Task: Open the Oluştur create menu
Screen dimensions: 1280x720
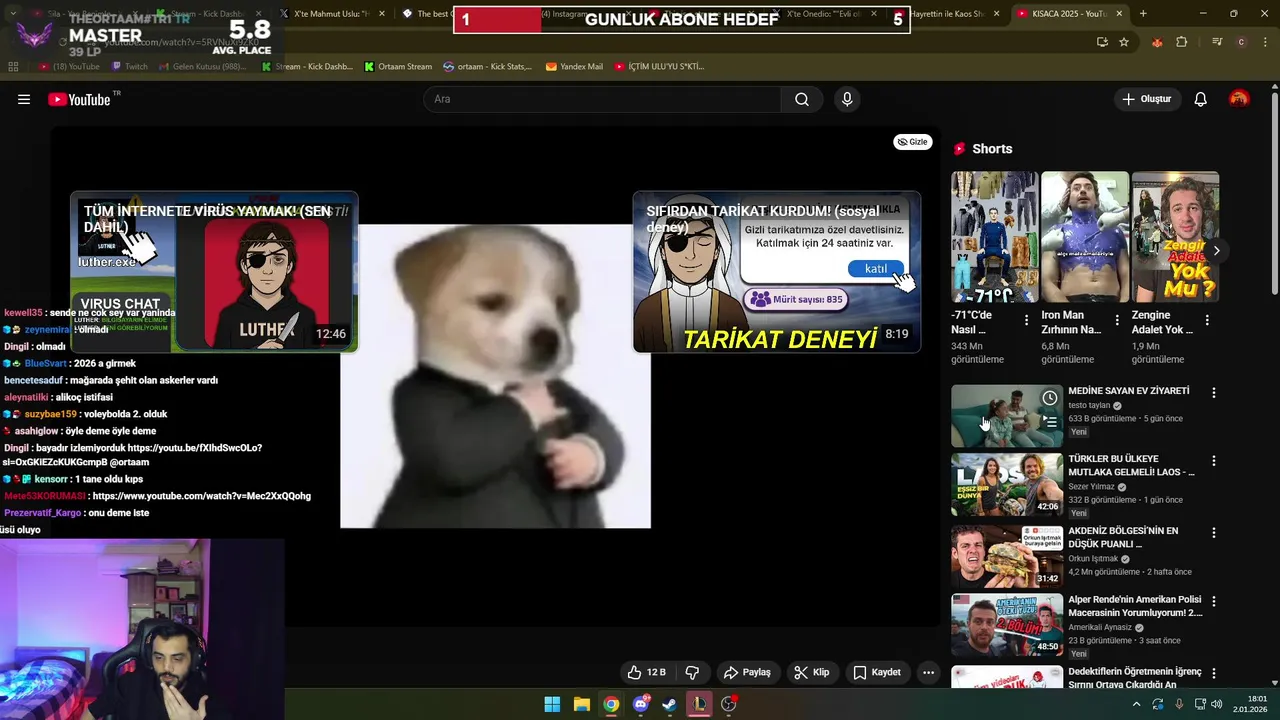Action: [1146, 99]
